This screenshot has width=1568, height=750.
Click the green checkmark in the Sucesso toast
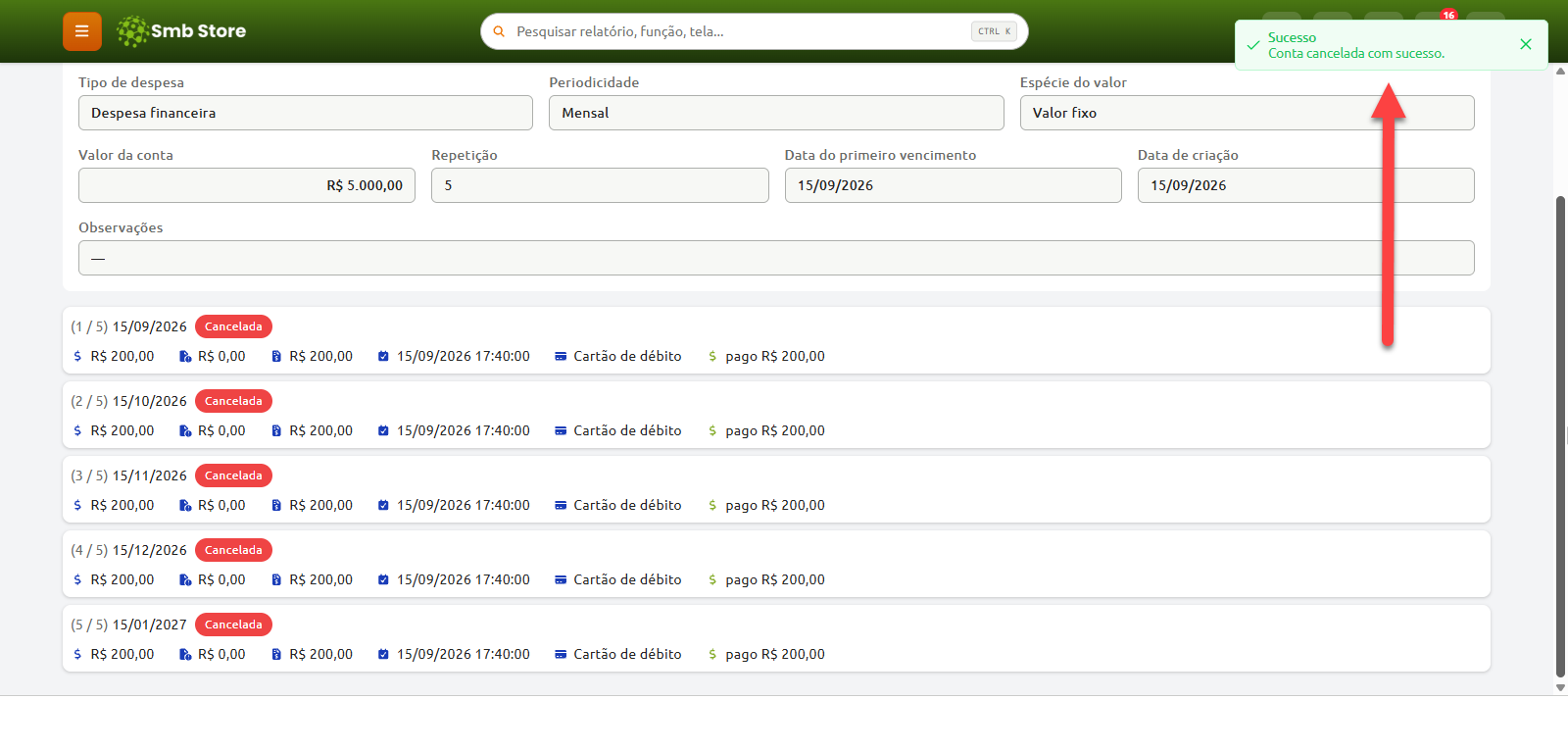point(1253,45)
